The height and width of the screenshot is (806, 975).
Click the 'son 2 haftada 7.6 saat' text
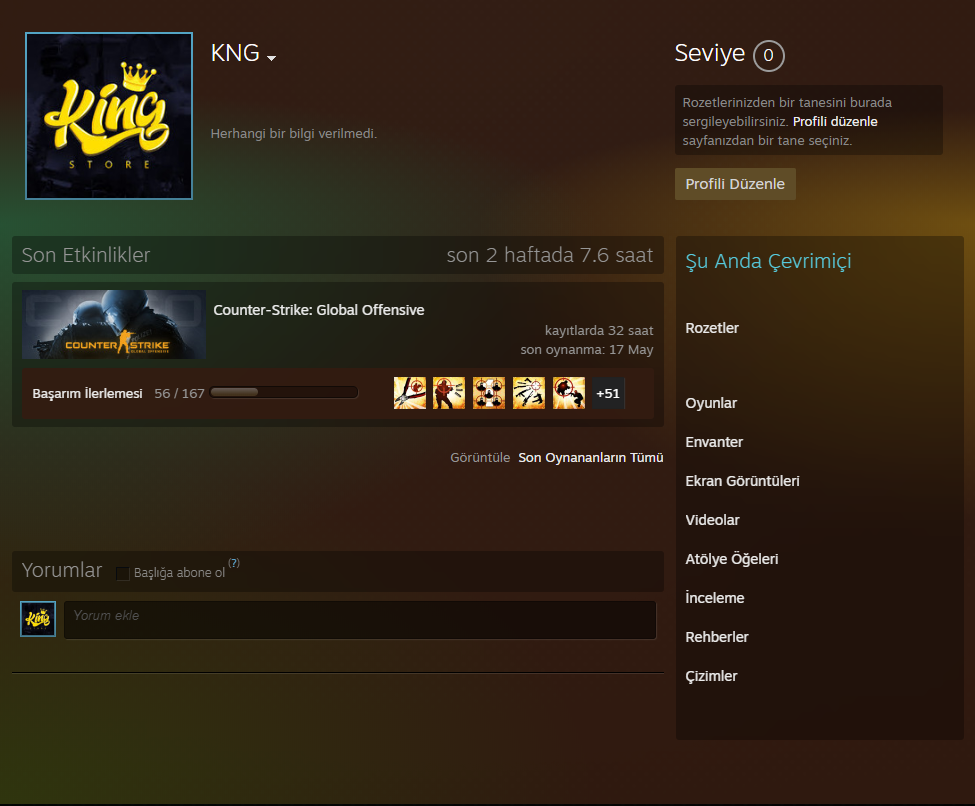(550, 255)
